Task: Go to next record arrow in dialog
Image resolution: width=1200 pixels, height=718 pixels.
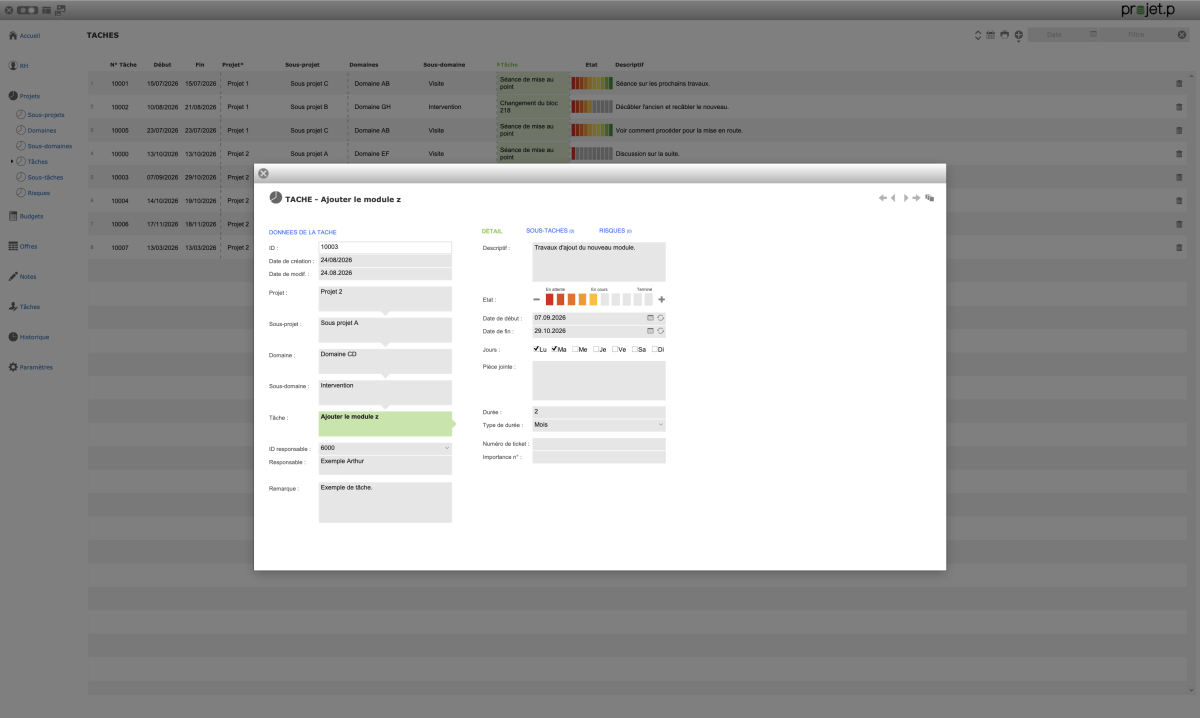Action: [x=906, y=198]
